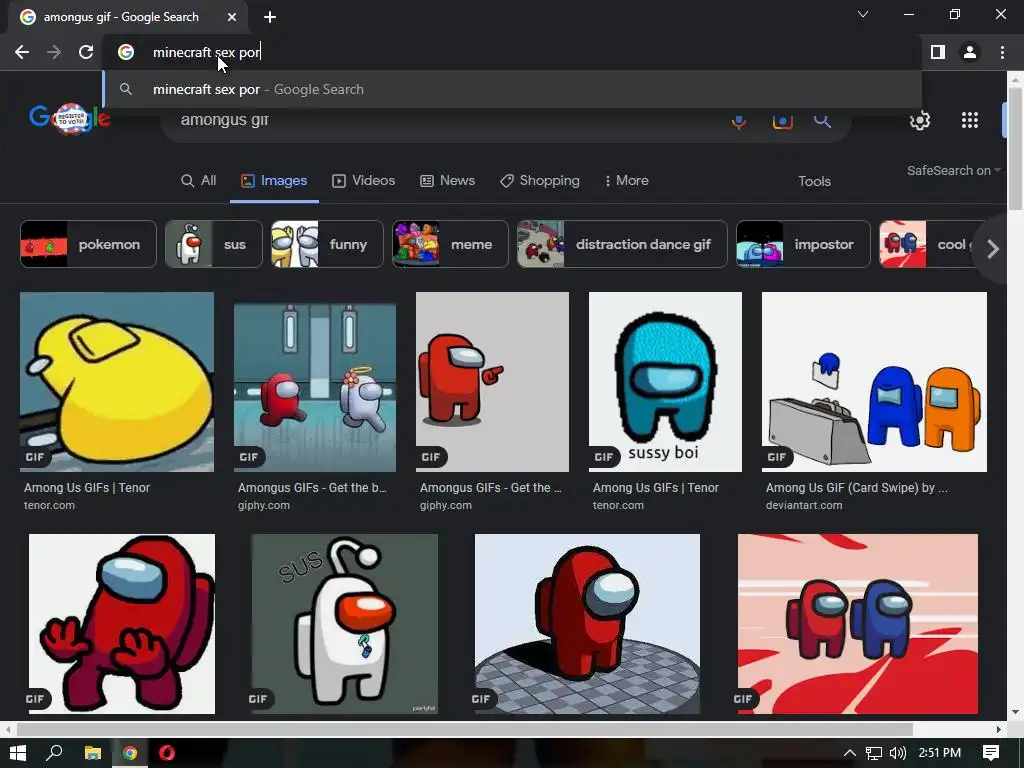Filter by the meme chip

[x=450, y=244]
